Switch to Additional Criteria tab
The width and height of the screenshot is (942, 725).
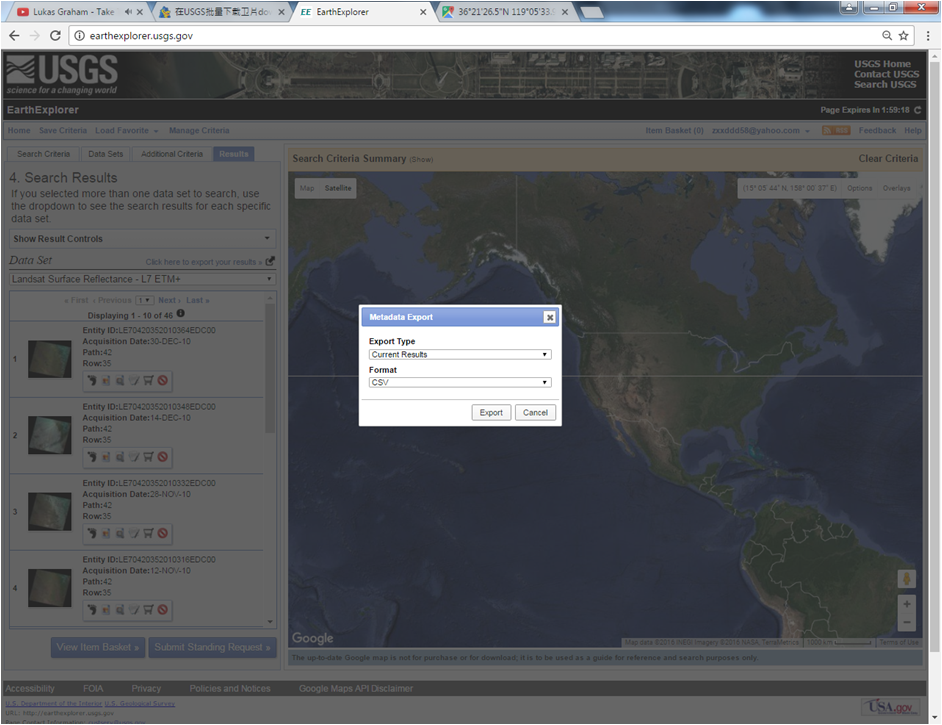(172, 154)
